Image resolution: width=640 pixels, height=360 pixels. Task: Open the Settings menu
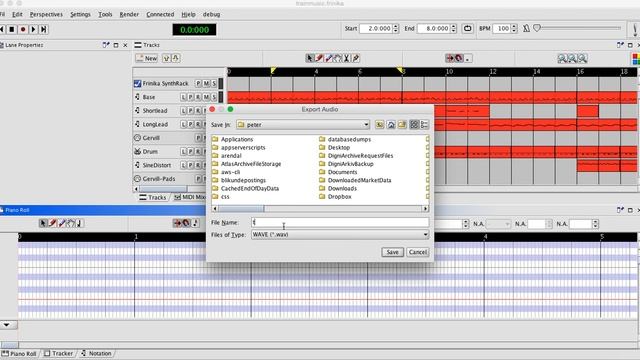80,14
